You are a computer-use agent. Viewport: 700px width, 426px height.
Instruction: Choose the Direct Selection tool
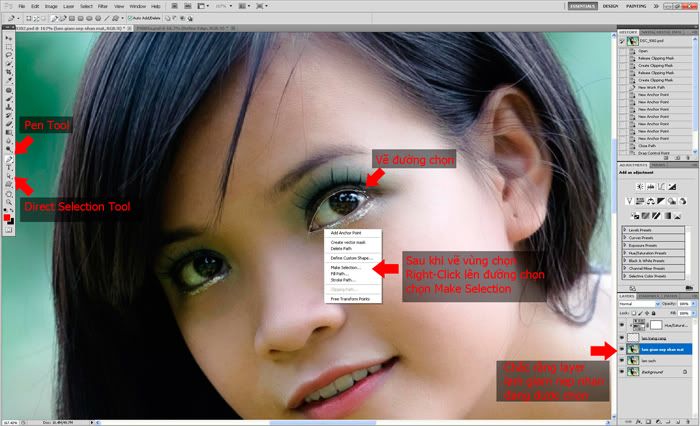point(8,176)
